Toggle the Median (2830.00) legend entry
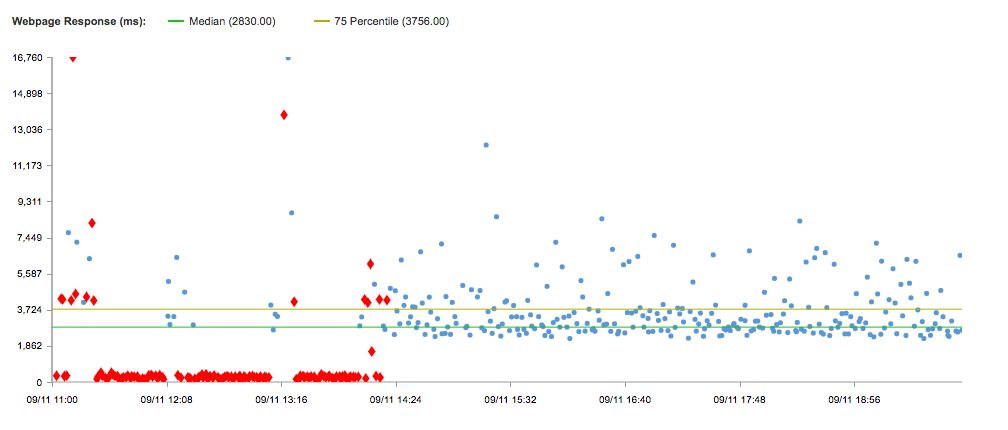 click(222, 21)
